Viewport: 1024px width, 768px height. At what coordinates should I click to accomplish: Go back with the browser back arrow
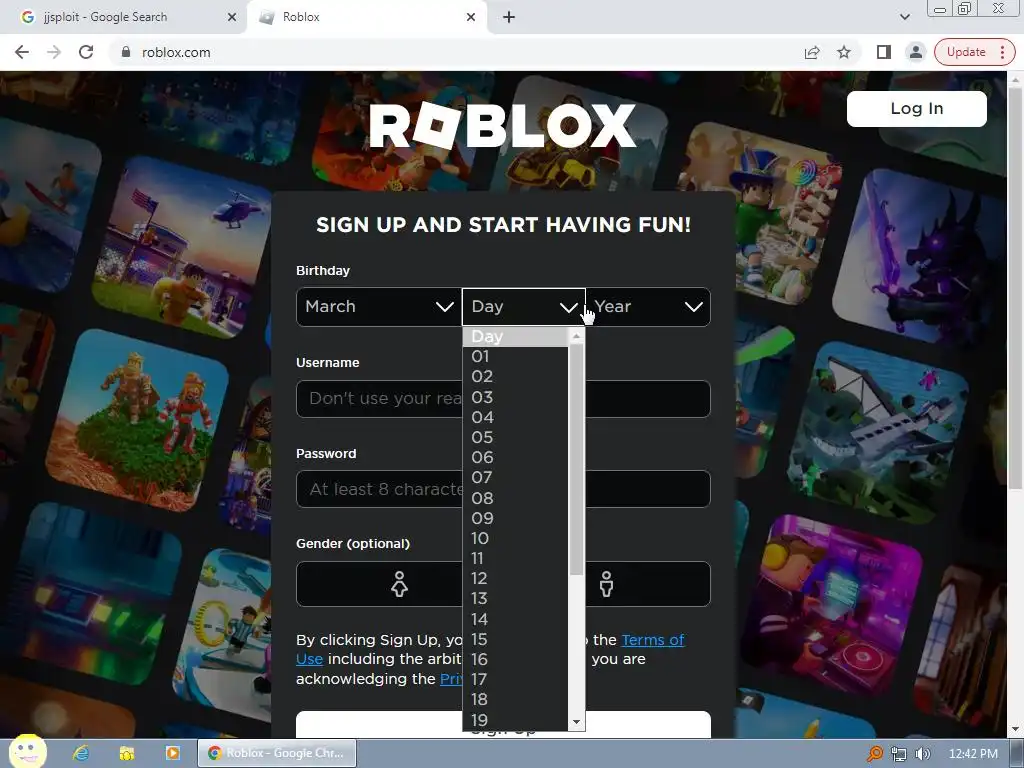[22, 52]
